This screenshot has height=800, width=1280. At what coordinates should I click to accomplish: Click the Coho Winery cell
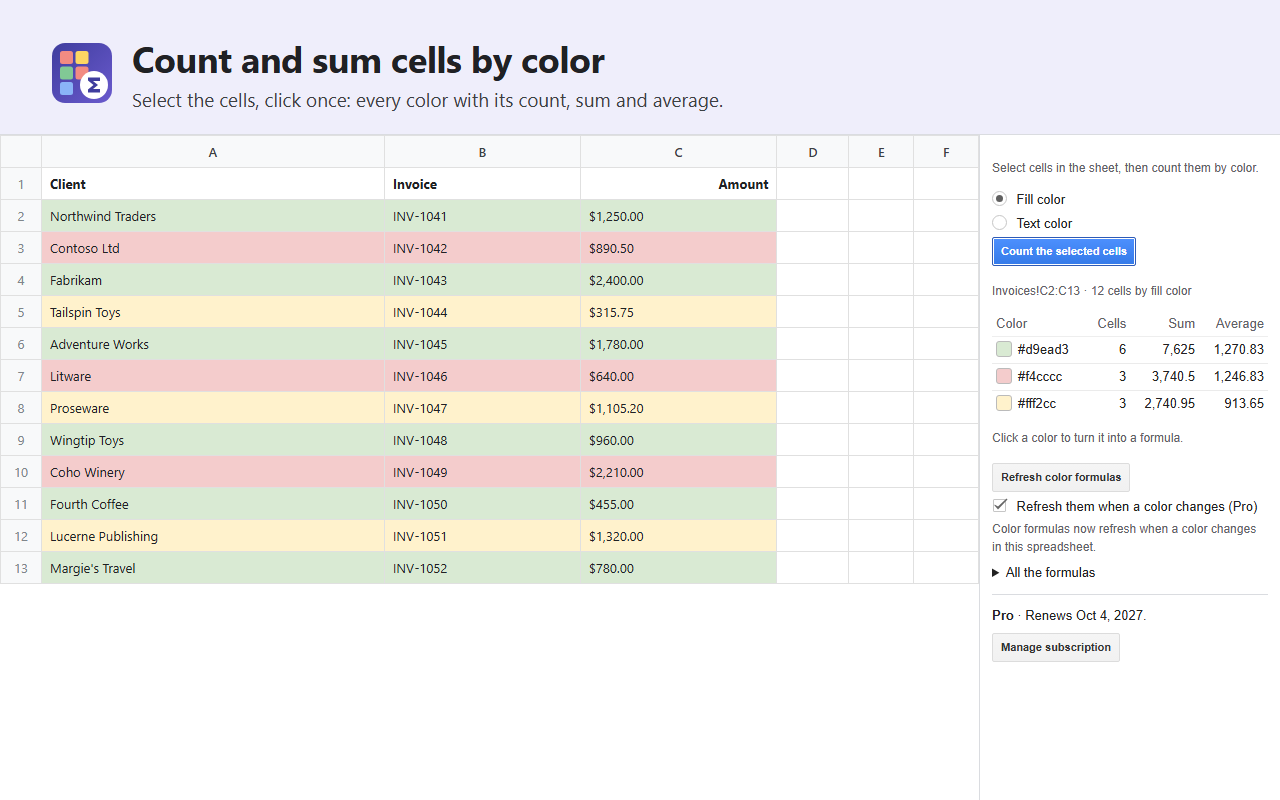(x=213, y=472)
